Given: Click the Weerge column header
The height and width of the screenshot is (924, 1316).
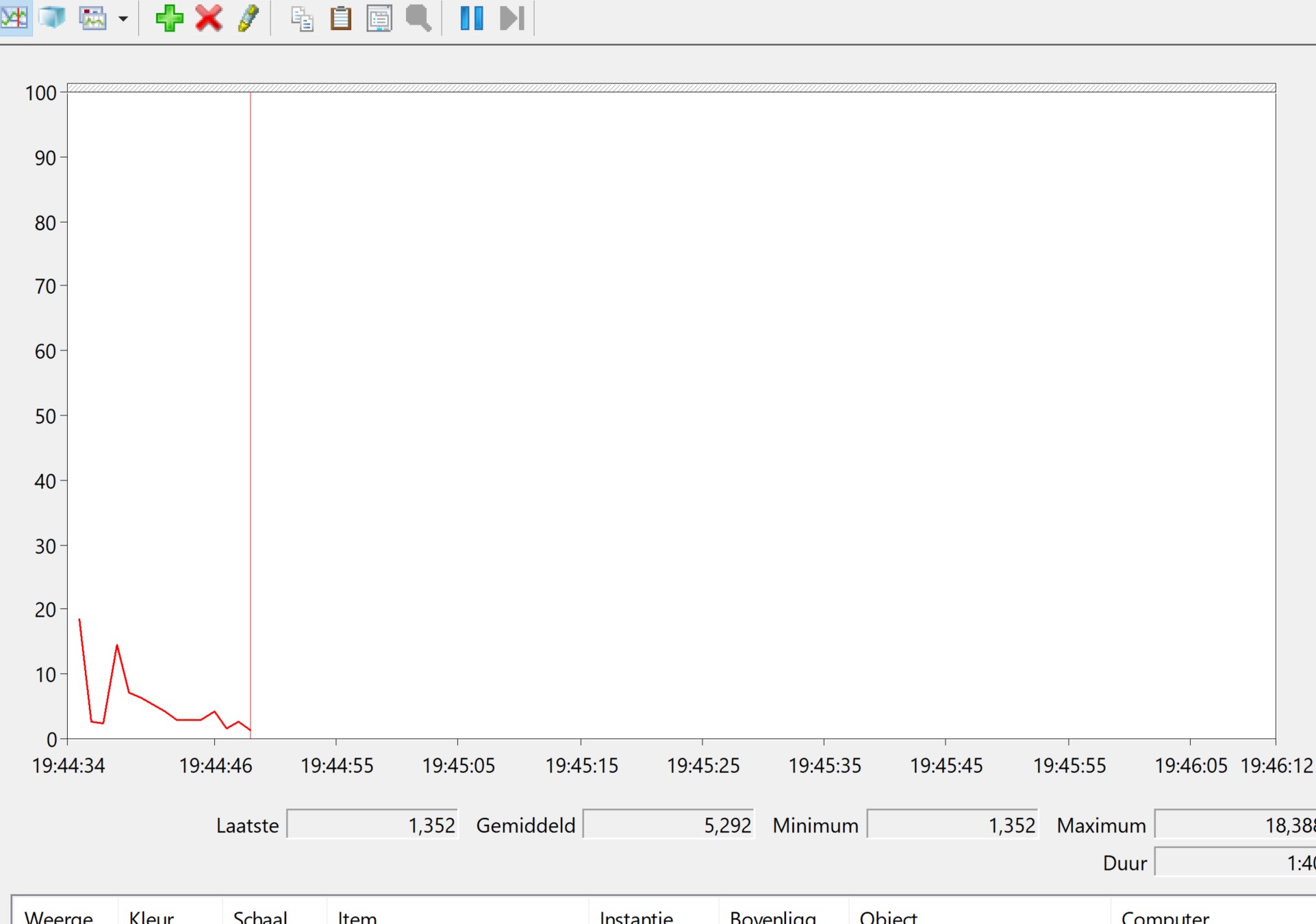Looking at the screenshot, I should [x=59, y=916].
